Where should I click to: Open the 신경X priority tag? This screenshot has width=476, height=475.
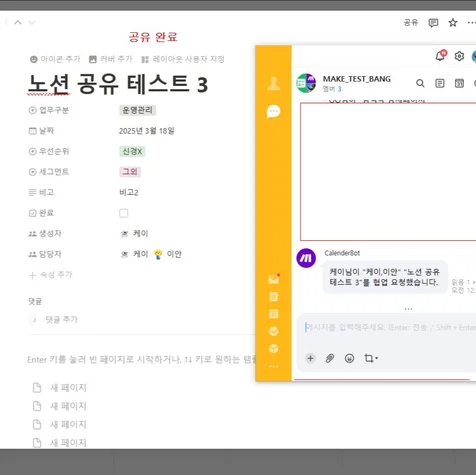132,151
